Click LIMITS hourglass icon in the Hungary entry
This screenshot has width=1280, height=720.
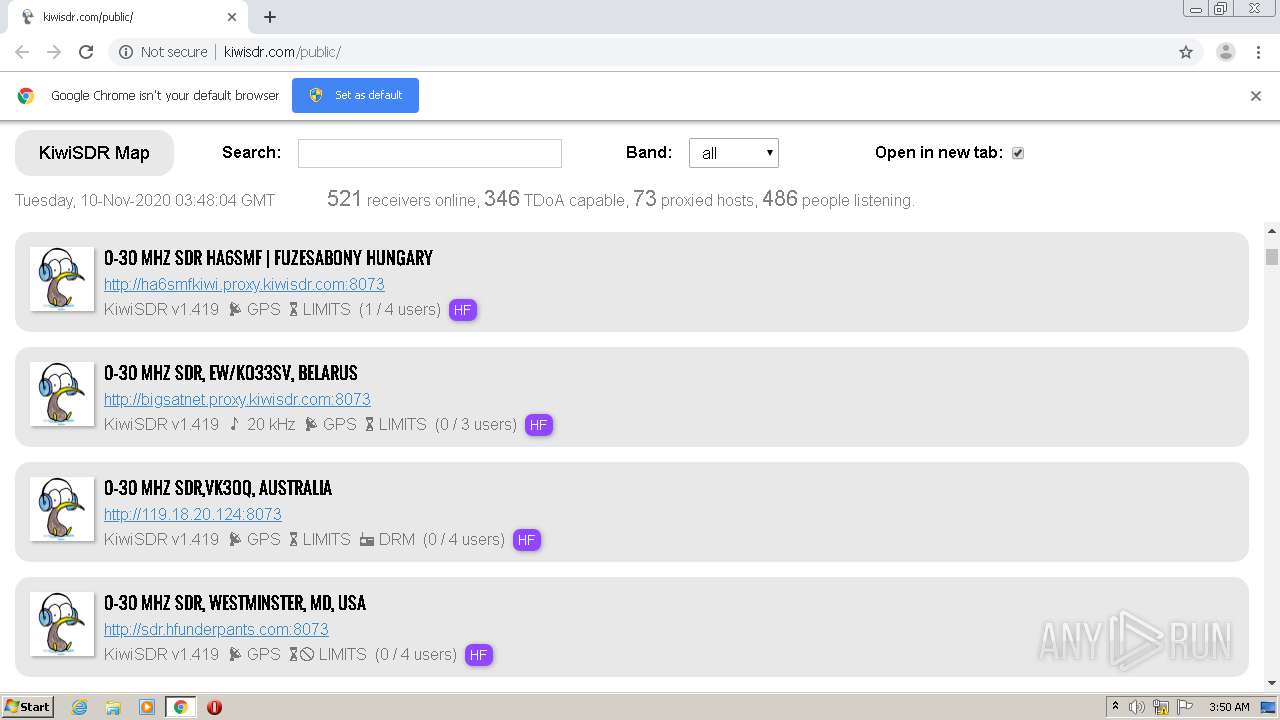[294, 310]
